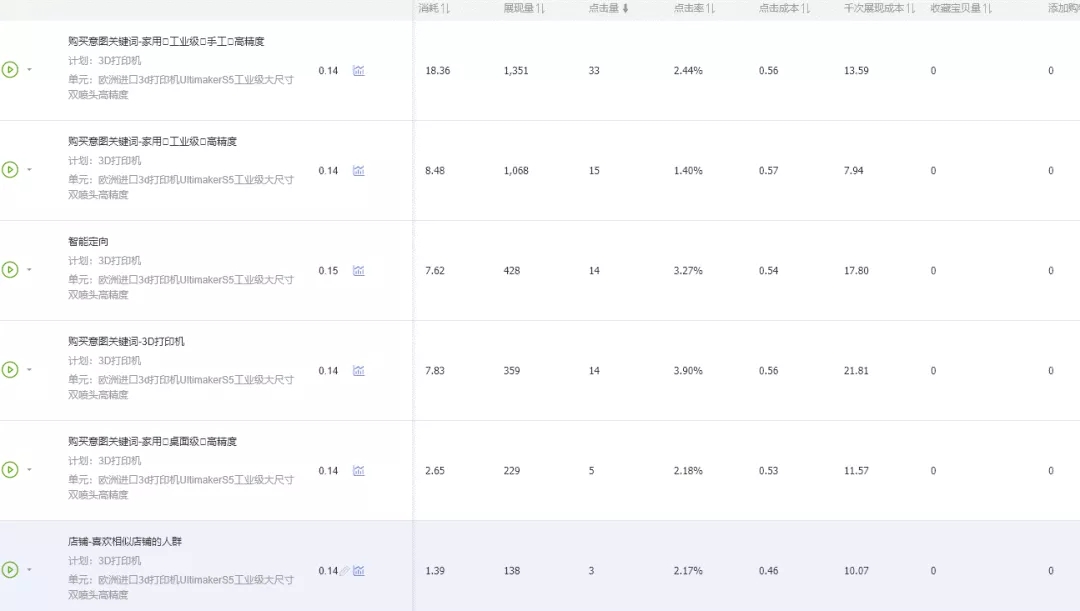Image resolution: width=1080 pixels, height=611 pixels.
Task: Open trend chart for 店铺-喜欢相似店铺的人群 row
Action: coord(359,571)
